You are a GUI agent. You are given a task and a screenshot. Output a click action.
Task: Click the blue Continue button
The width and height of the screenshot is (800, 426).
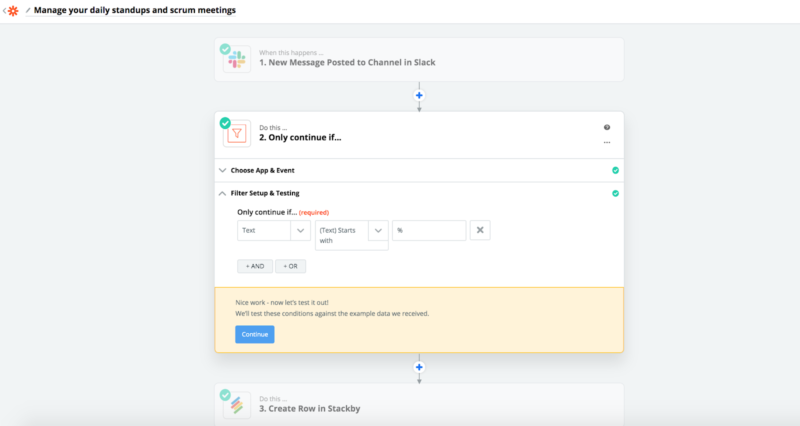click(x=255, y=335)
